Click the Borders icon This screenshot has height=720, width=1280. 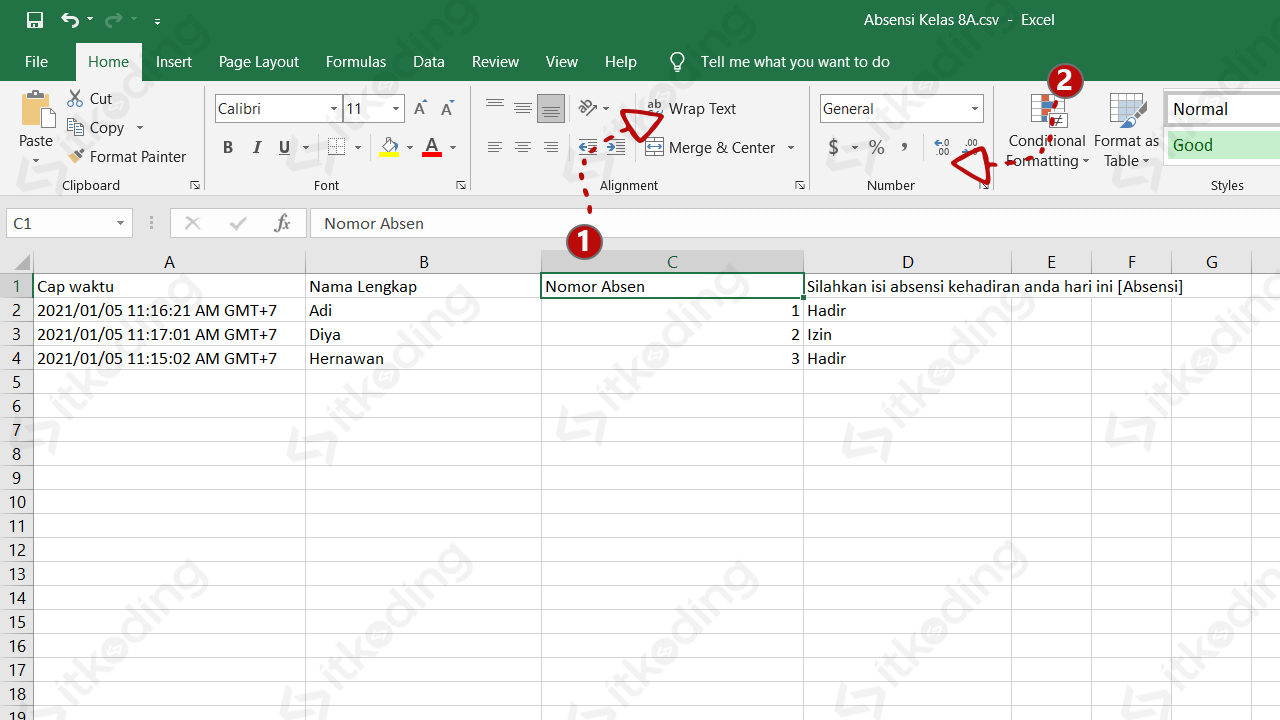tap(336, 148)
